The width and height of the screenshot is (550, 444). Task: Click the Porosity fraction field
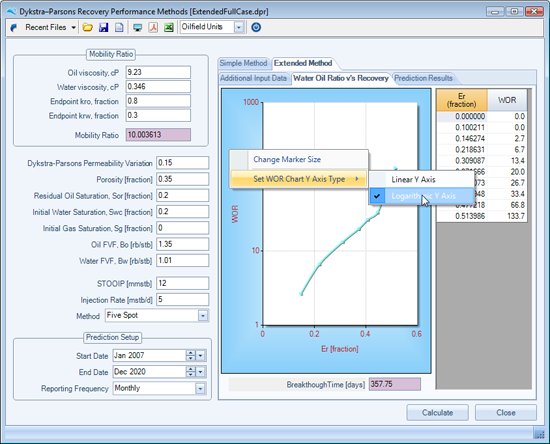[182, 179]
